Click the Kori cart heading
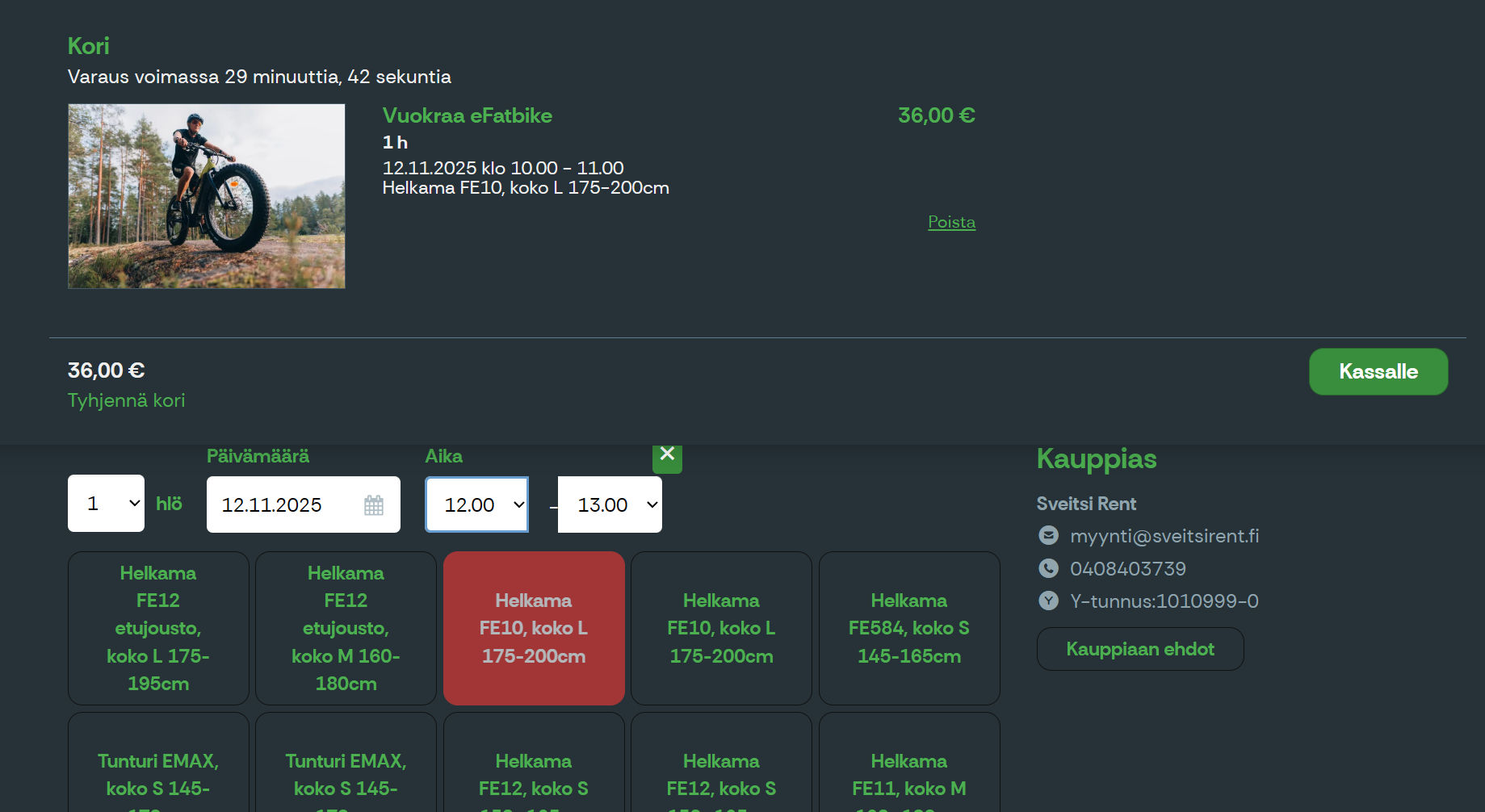 tap(88, 46)
